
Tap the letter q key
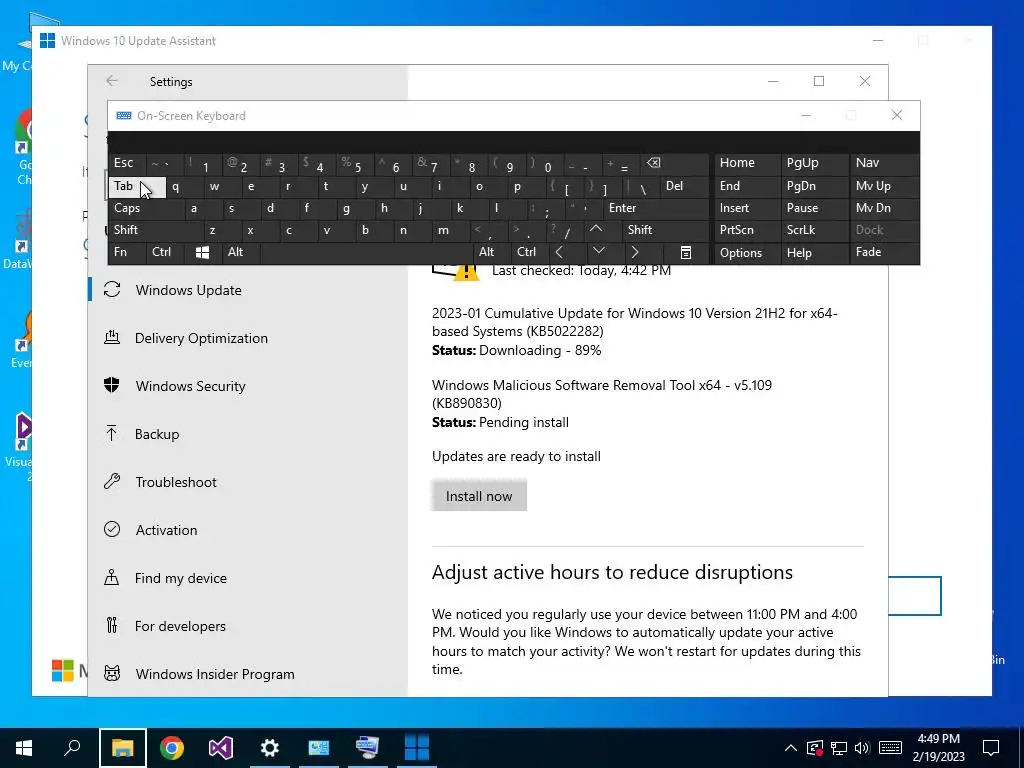click(x=184, y=187)
